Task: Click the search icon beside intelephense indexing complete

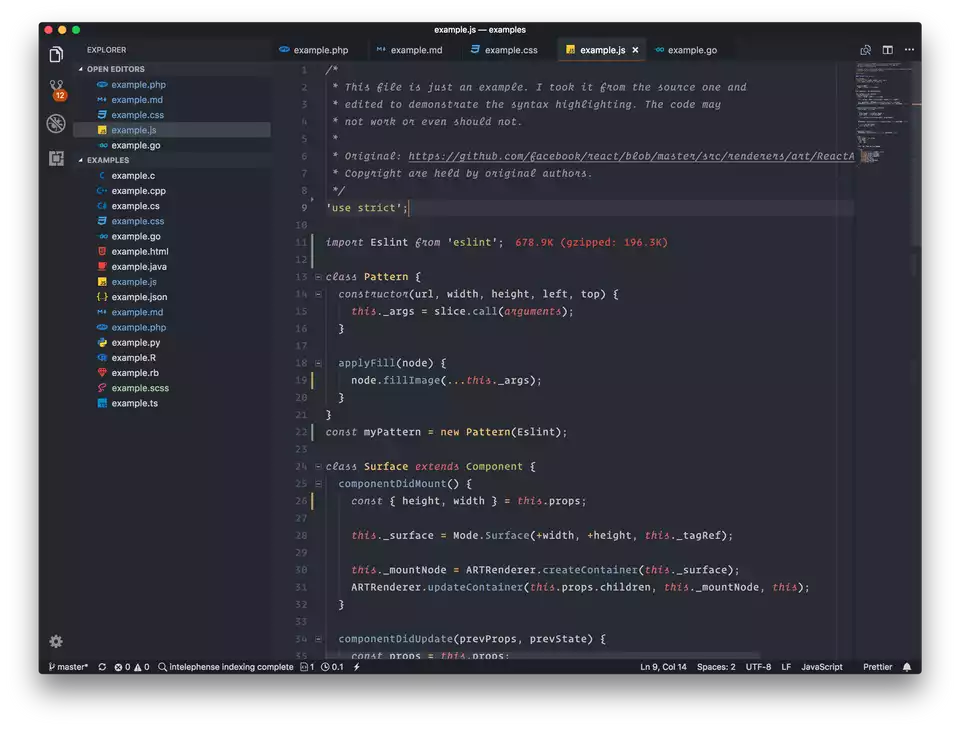Action: pyautogui.click(x=162, y=667)
